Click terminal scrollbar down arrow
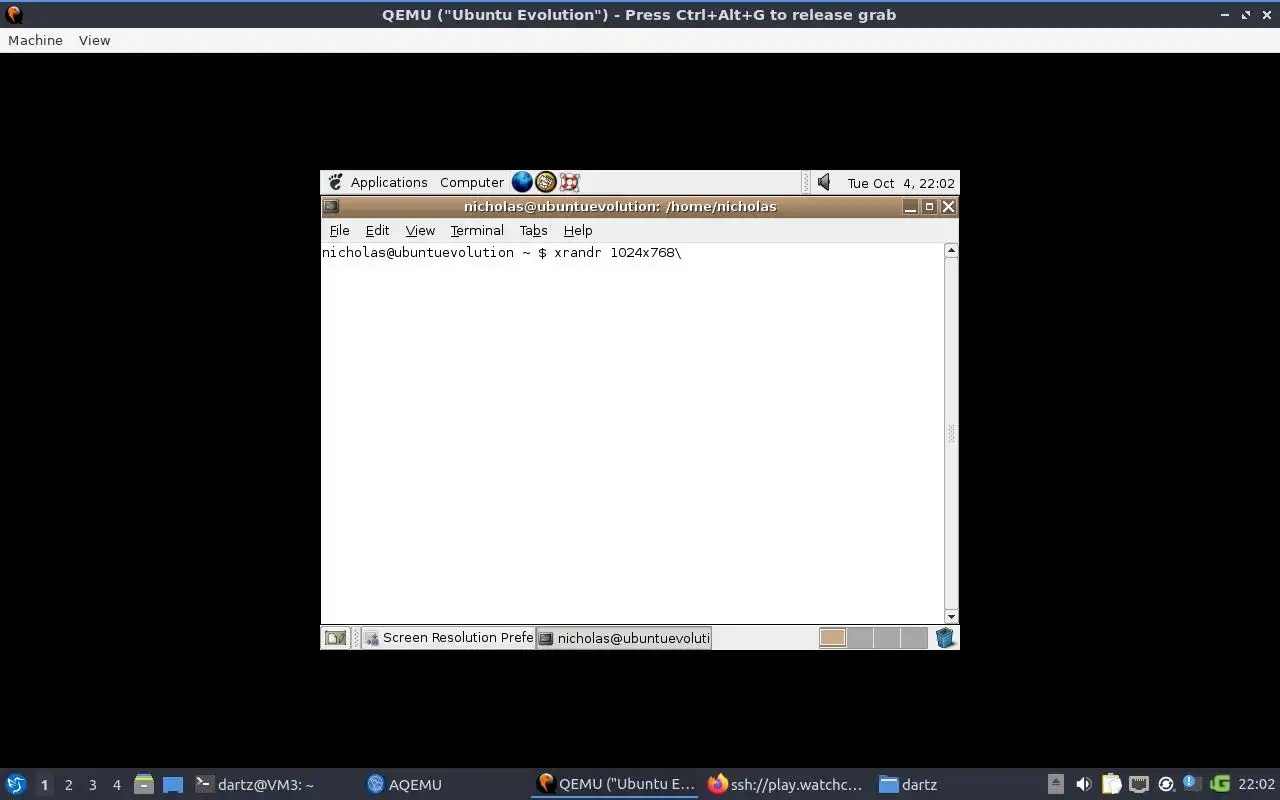The width and height of the screenshot is (1280, 800). (951, 616)
